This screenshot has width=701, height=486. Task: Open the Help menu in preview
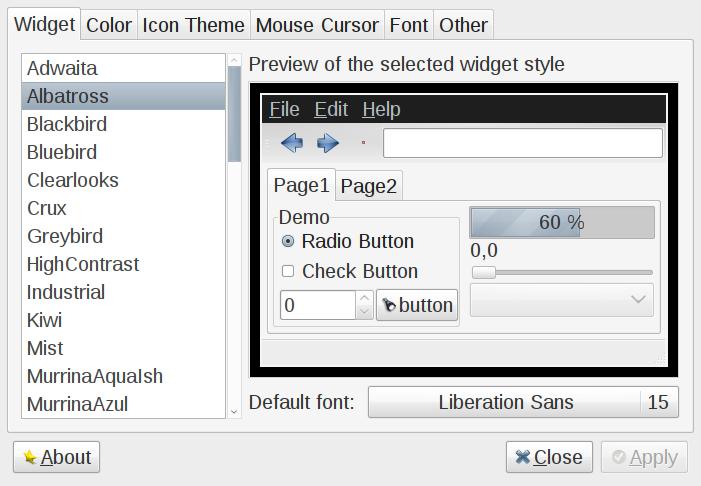click(x=381, y=109)
